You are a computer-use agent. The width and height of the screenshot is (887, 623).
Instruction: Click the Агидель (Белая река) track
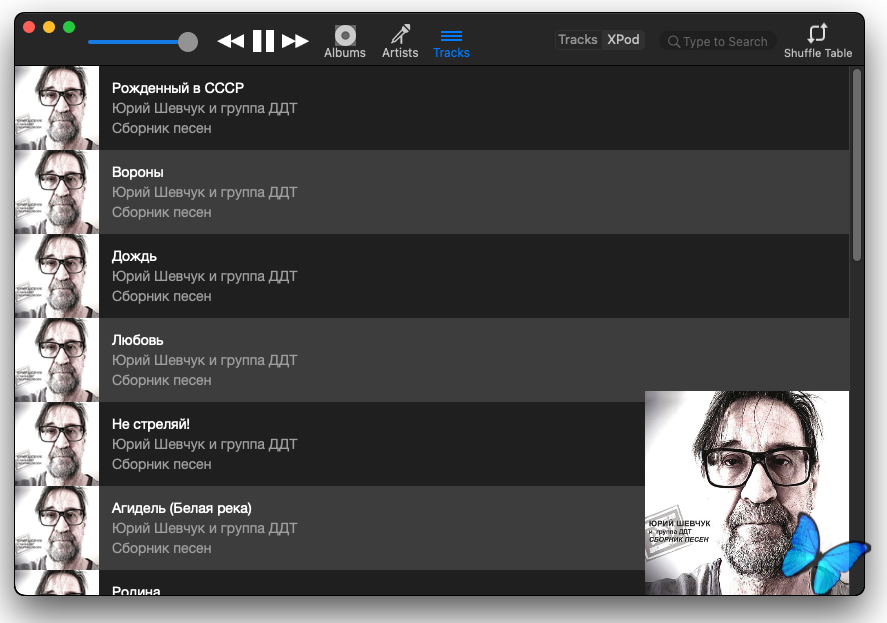click(181, 508)
